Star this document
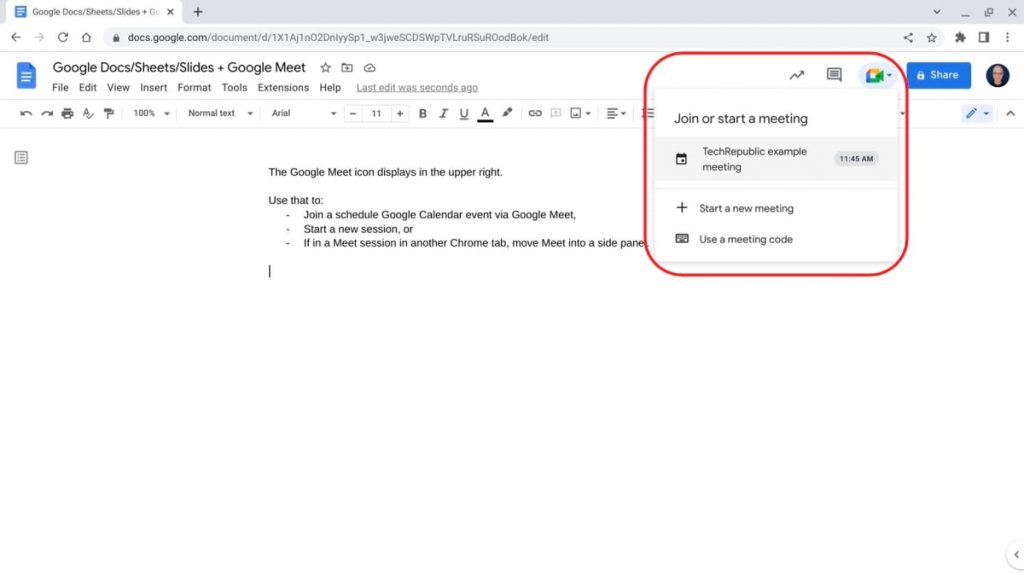The image size is (1024, 575). [325, 68]
